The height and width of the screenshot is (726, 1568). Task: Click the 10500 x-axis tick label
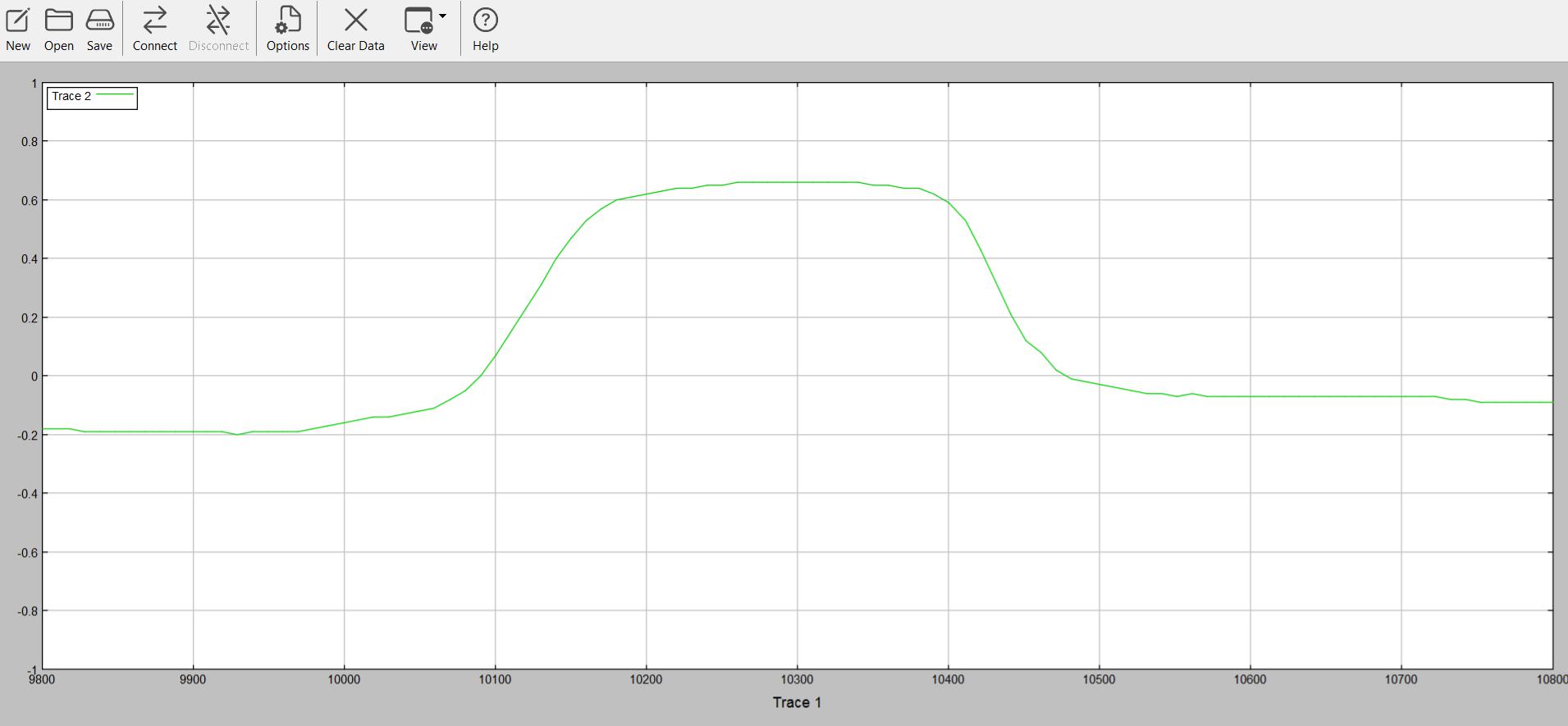[x=1099, y=680]
